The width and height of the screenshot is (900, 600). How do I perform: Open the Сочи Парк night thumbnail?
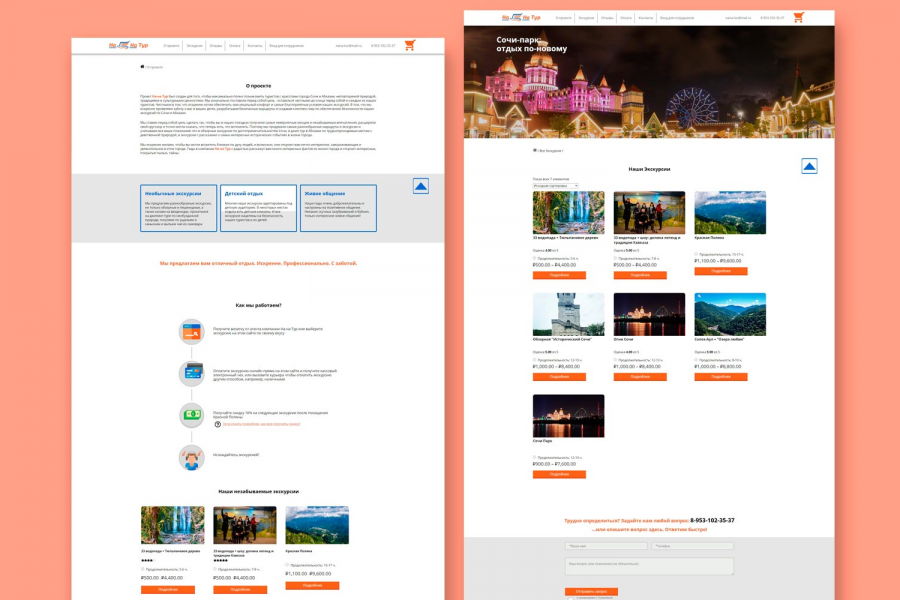pos(568,416)
